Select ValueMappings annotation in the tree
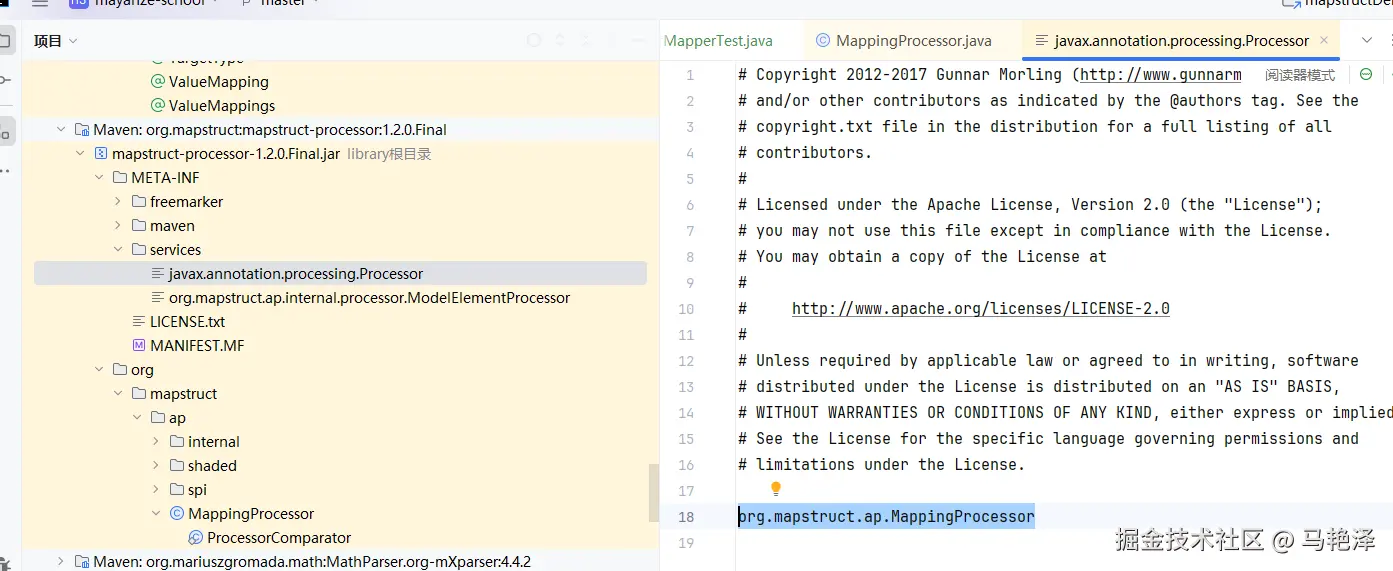The height and width of the screenshot is (571, 1393). click(222, 106)
